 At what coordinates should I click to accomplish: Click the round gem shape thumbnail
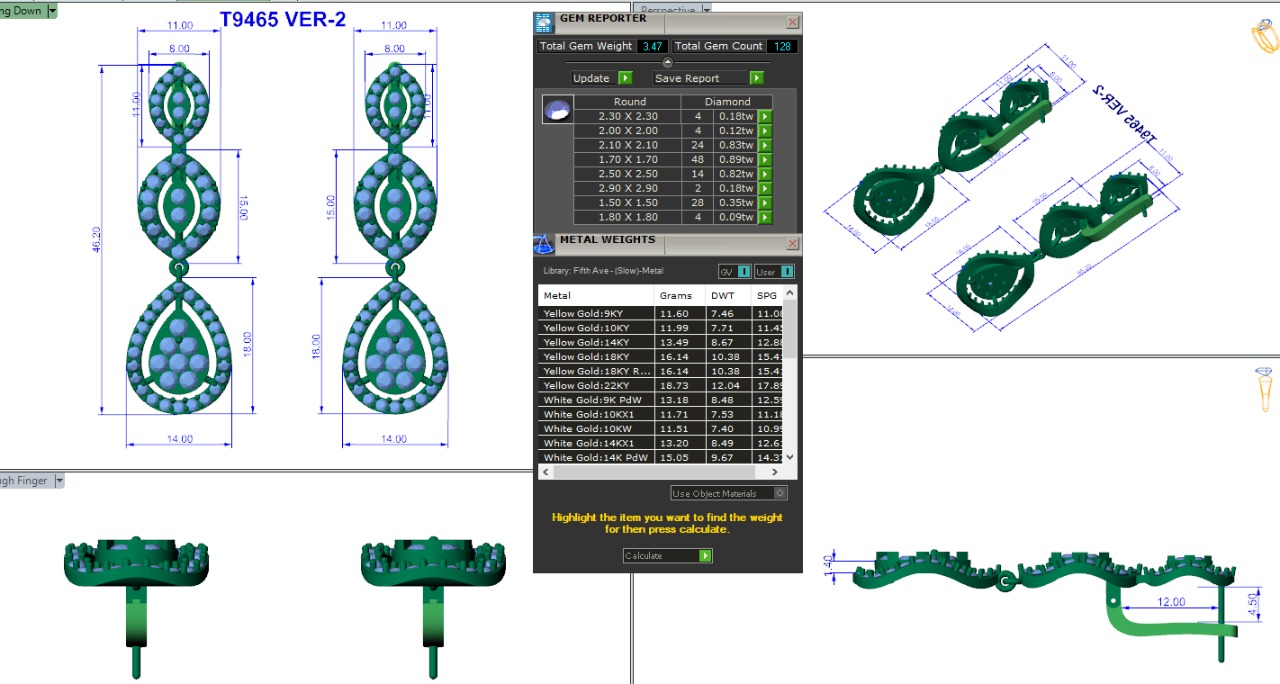click(x=557, y=110)
